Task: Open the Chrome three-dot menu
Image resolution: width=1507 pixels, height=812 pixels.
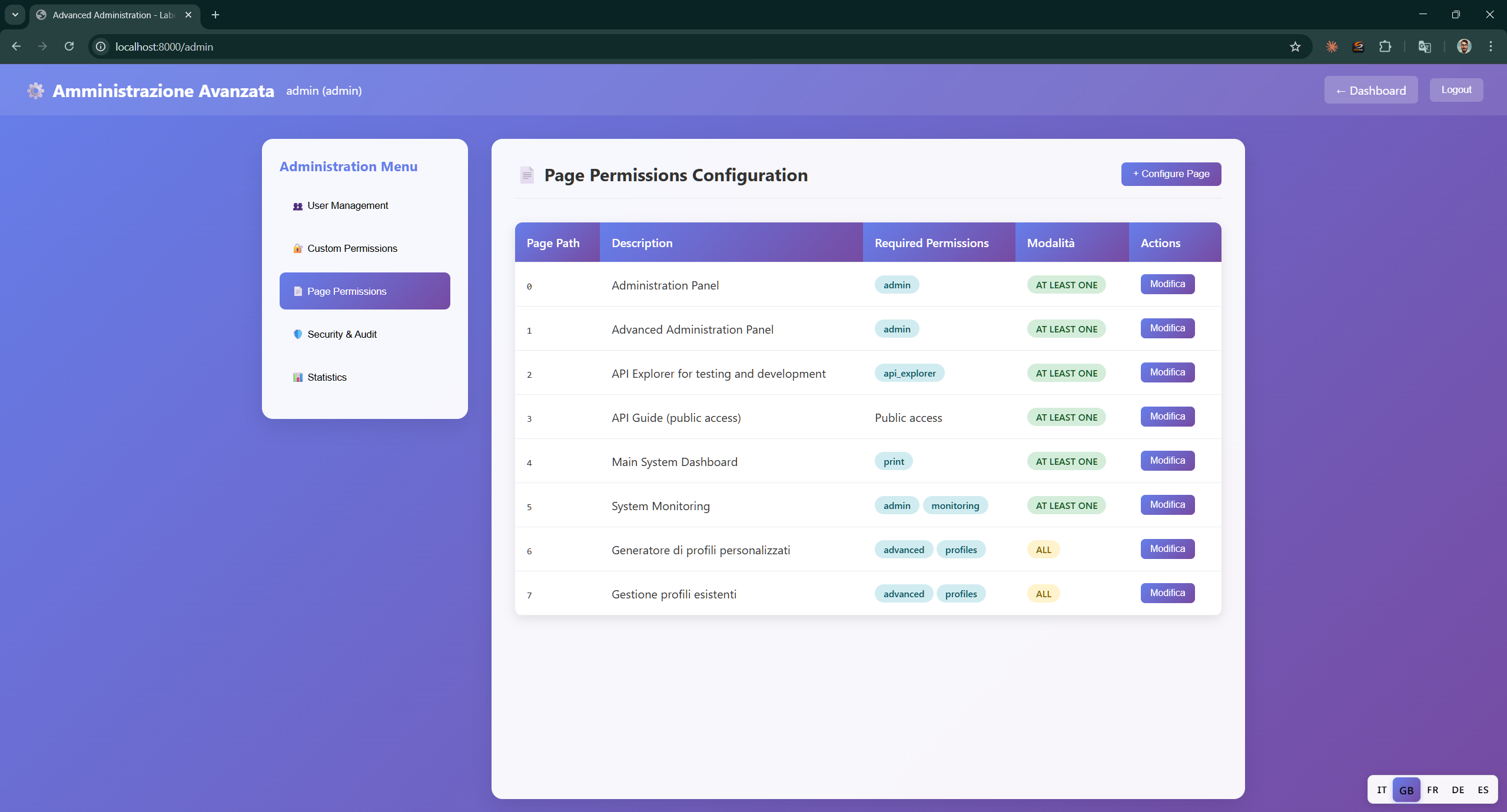Action: (1491, 46)
